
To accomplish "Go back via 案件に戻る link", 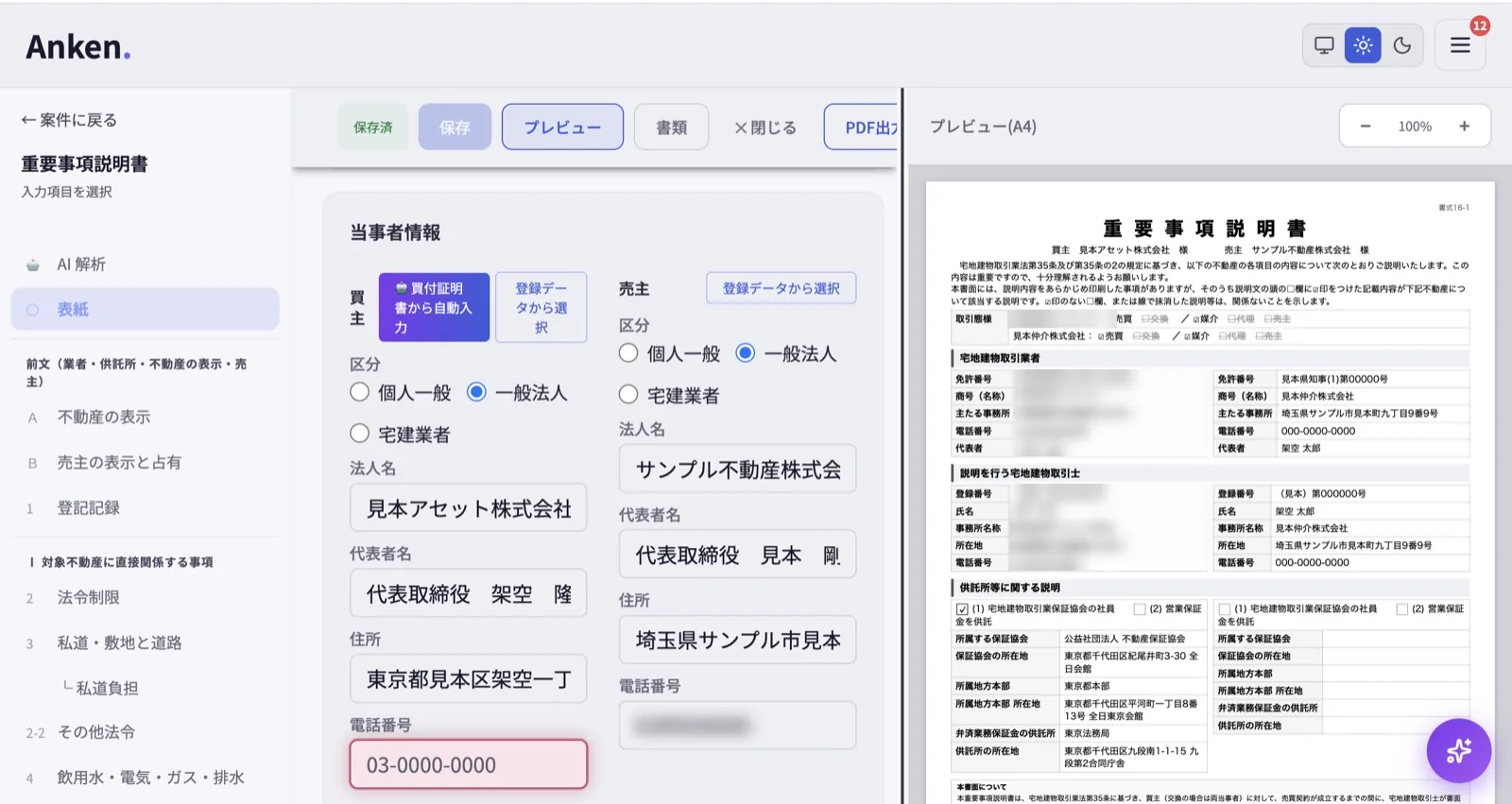I will click(x=69, y=120).
